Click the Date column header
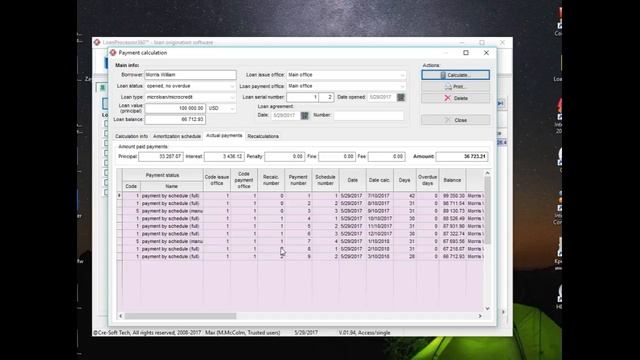640x360 pixels. point(353,180)
